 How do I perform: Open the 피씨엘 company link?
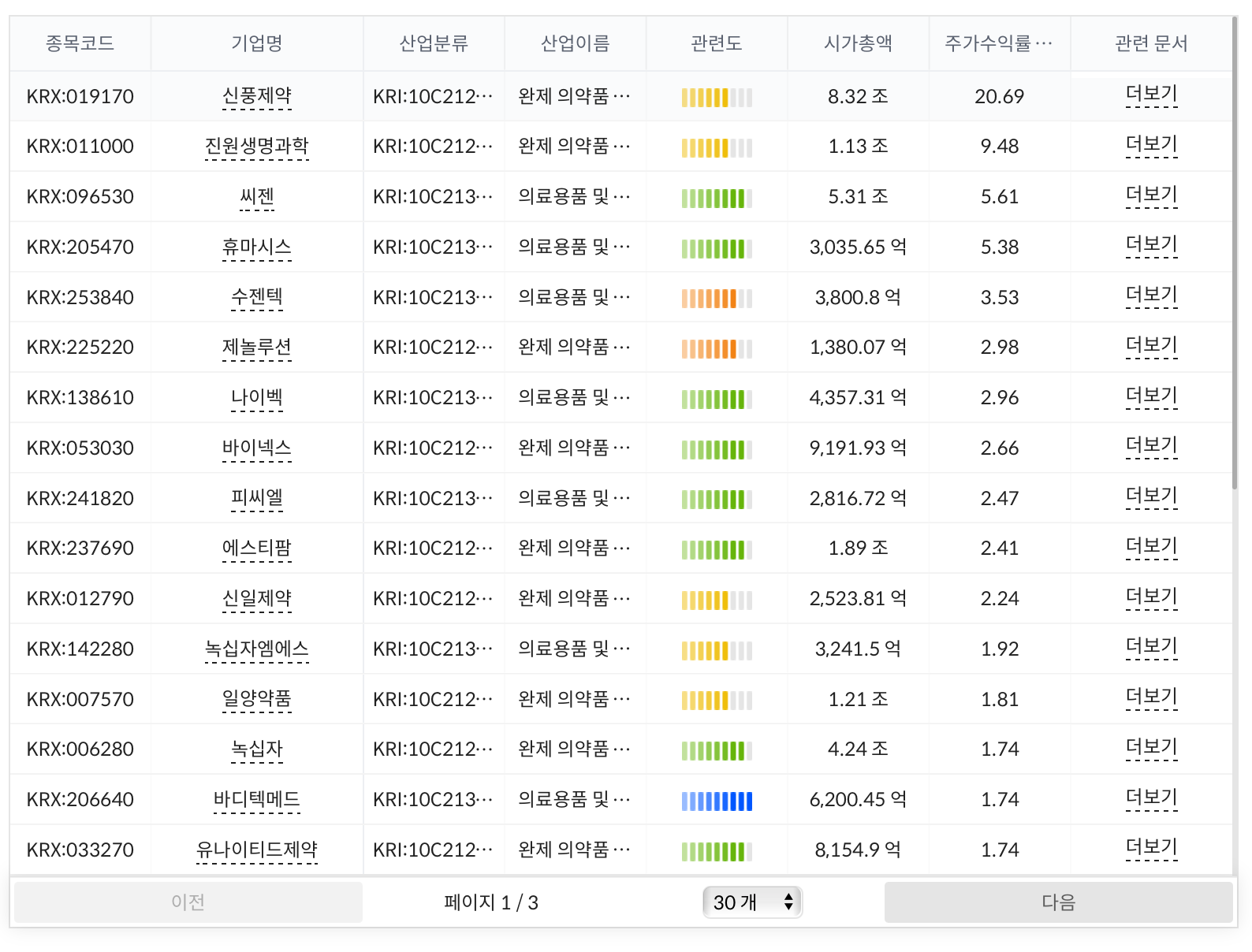pyautogui.click(x=257, y=498)
